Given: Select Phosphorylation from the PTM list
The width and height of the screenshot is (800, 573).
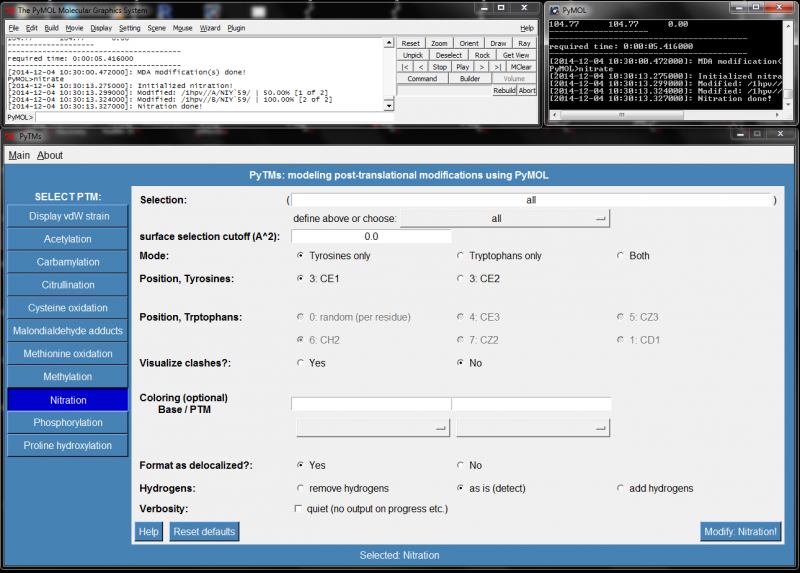Looking at the screenshot, I should tap(67, 422).
